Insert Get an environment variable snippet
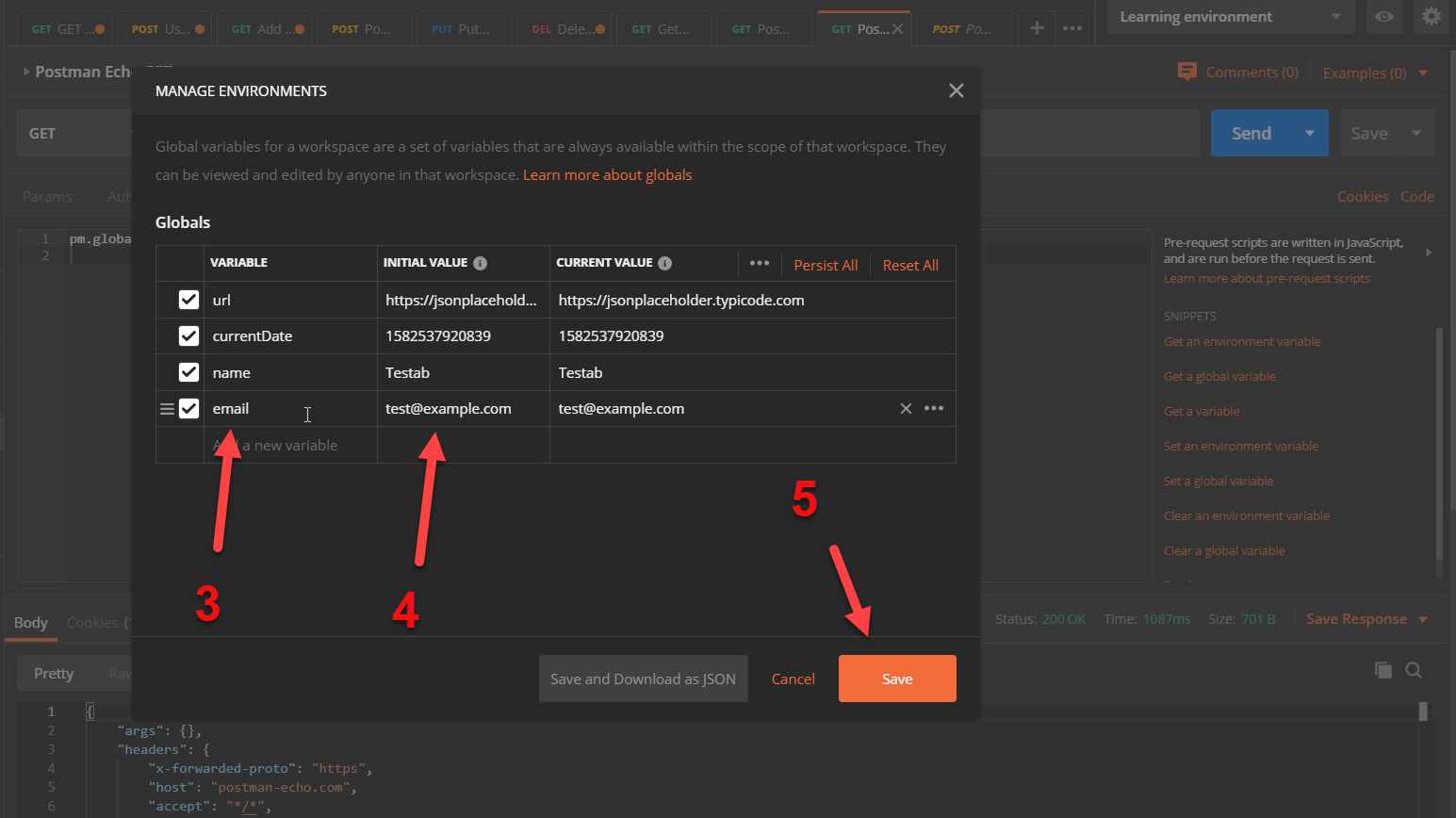This screenshot has height=818, width=1456. tap(1242, 341)
